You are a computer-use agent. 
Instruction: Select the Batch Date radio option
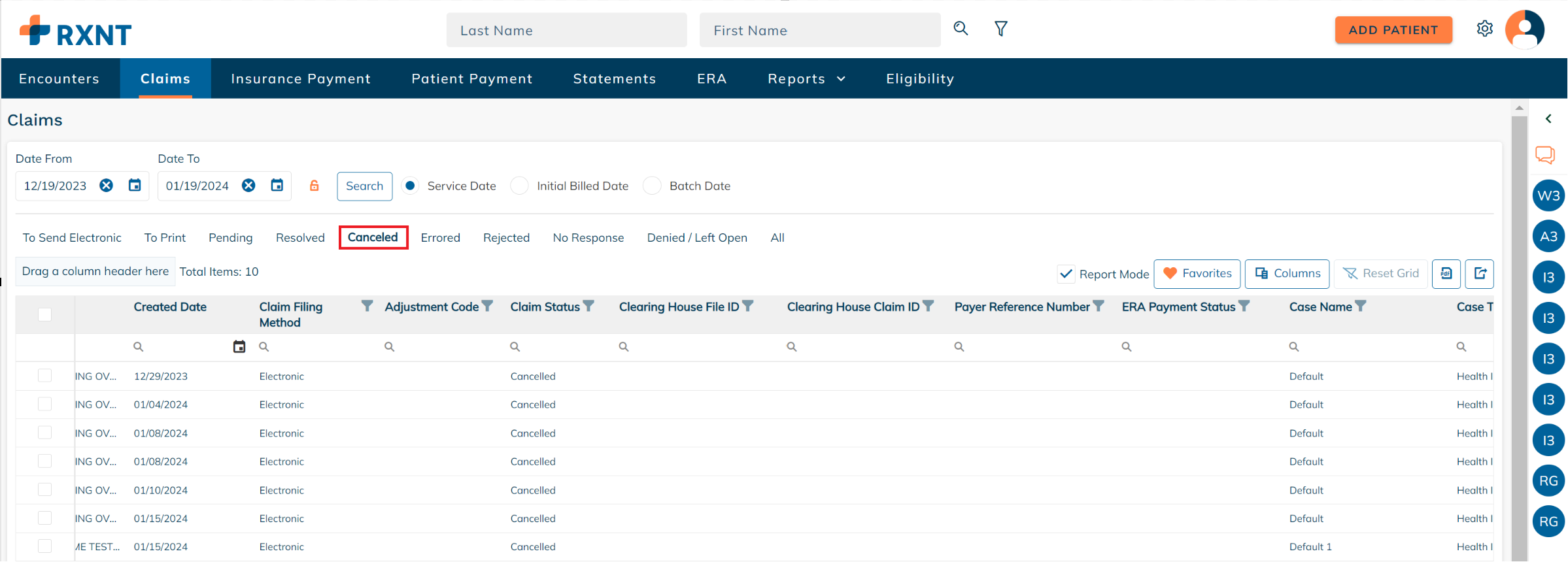coord(652,186)
